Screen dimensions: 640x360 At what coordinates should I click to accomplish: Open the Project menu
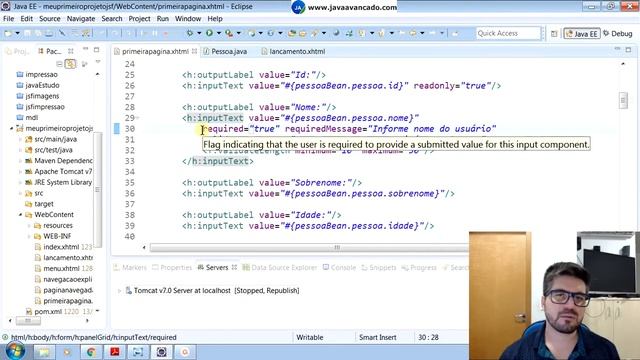pyautogui.click(x=140, y=19)
